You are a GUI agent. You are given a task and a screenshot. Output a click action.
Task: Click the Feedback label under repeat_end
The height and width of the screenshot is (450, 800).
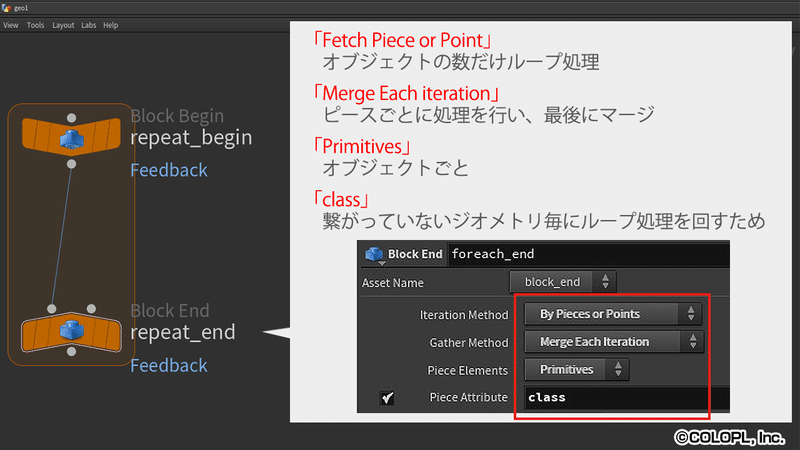(169, 365)
